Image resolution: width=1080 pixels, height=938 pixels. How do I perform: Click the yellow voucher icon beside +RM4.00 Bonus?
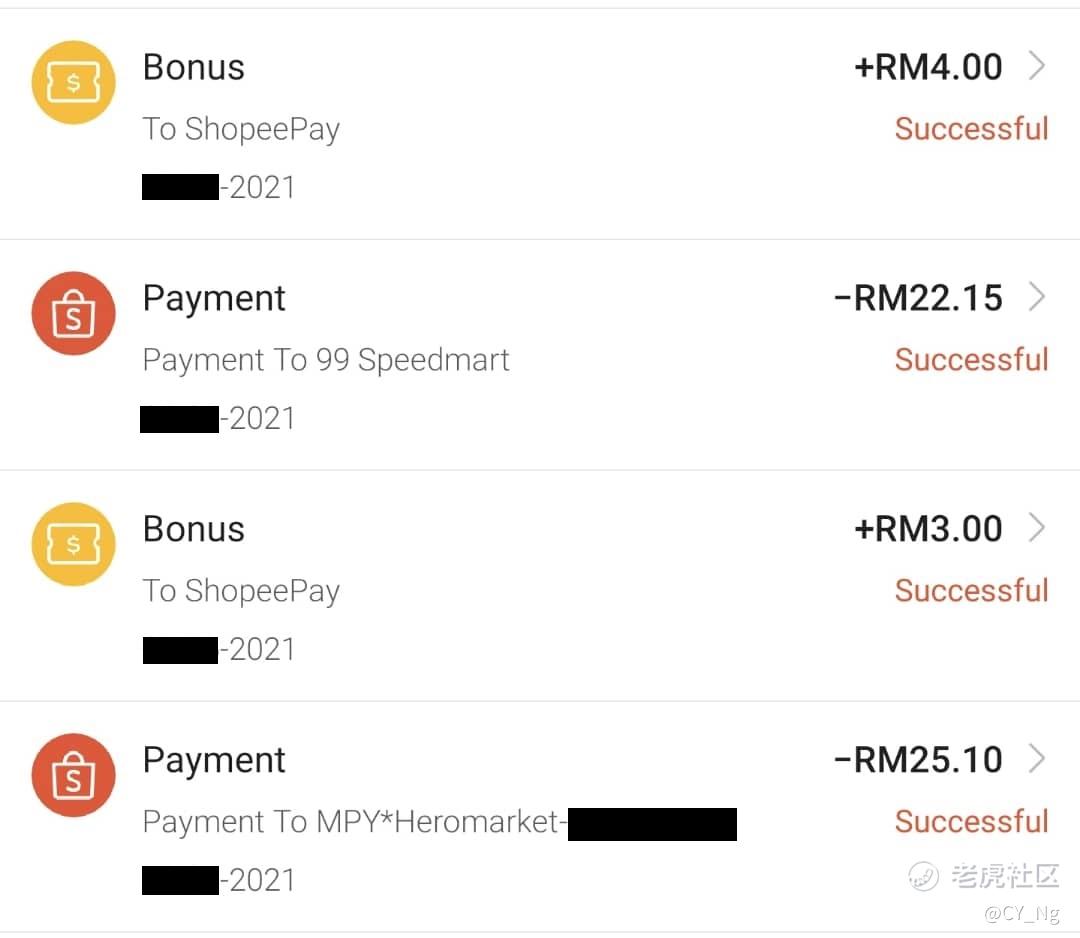73,83
